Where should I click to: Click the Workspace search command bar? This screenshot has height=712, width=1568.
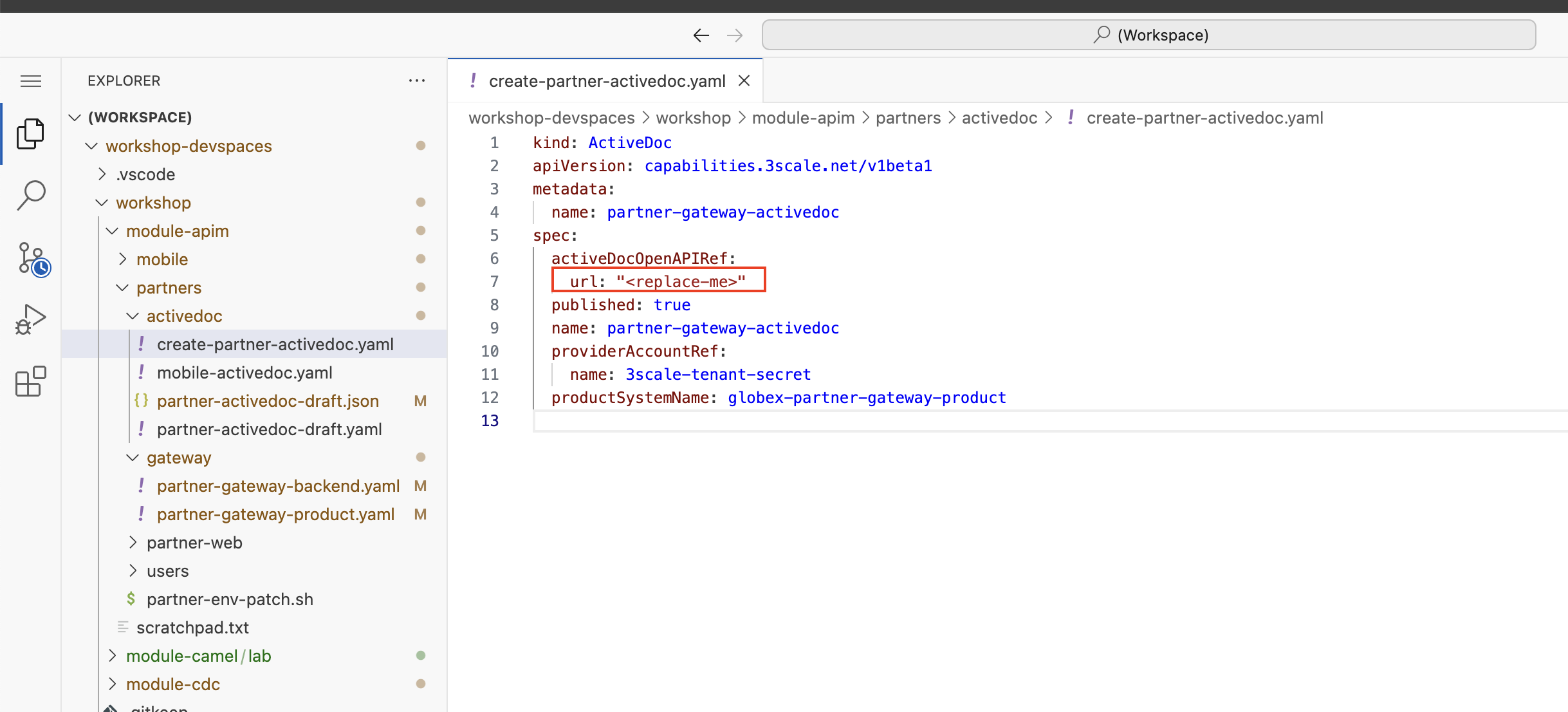click(x=1148, y=35)
